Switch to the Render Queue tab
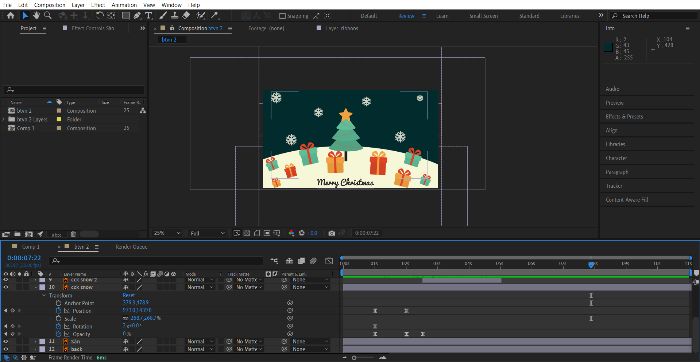Viewport: 700px width, 362px height. [131, 247]
